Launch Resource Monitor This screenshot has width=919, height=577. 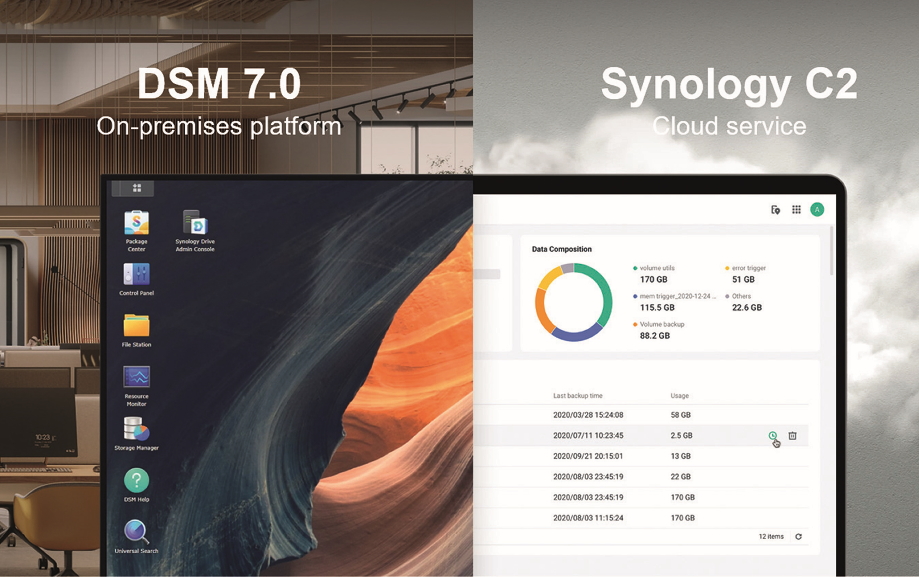136,377
